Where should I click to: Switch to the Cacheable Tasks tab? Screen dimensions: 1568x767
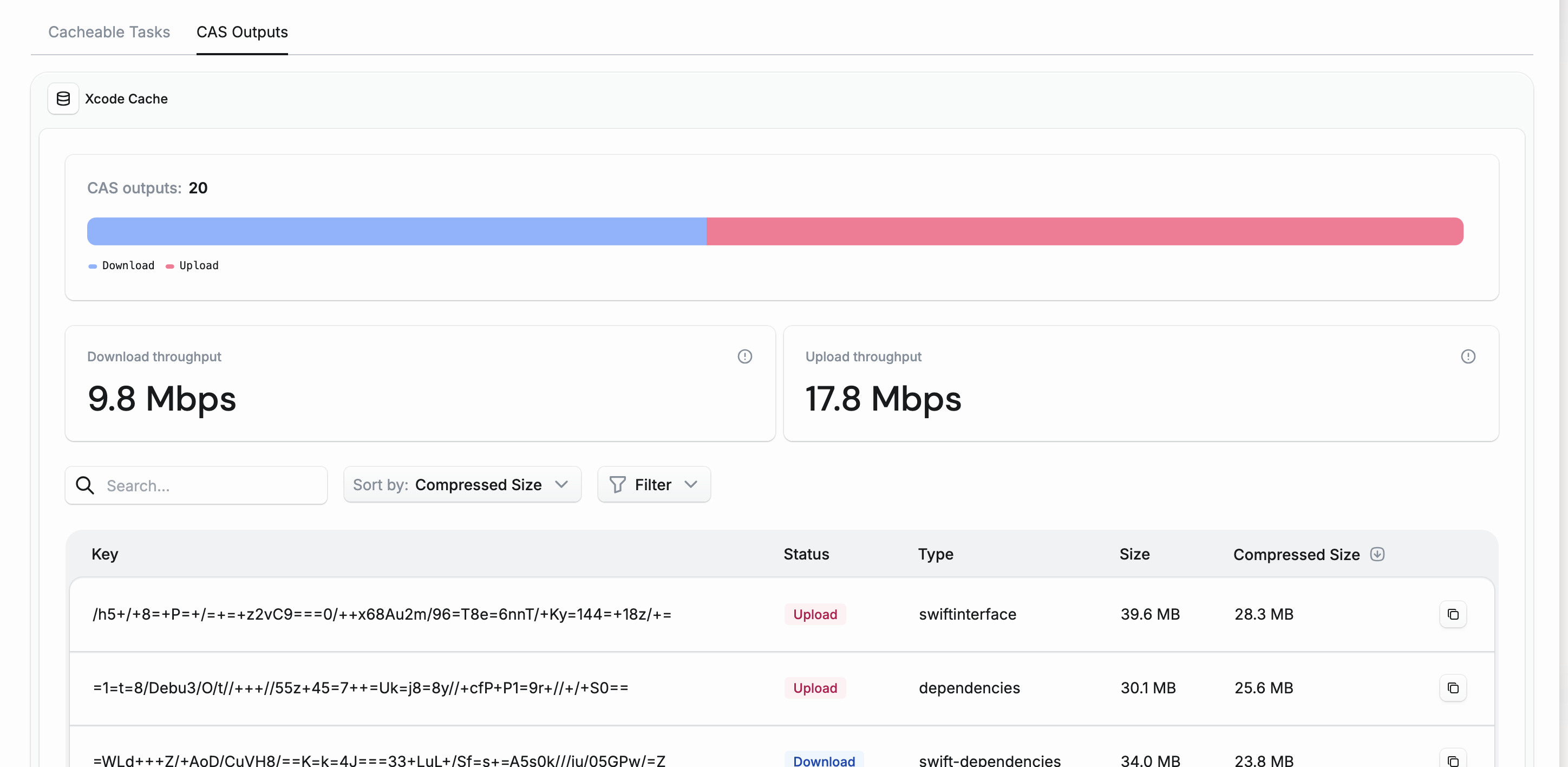109,32
